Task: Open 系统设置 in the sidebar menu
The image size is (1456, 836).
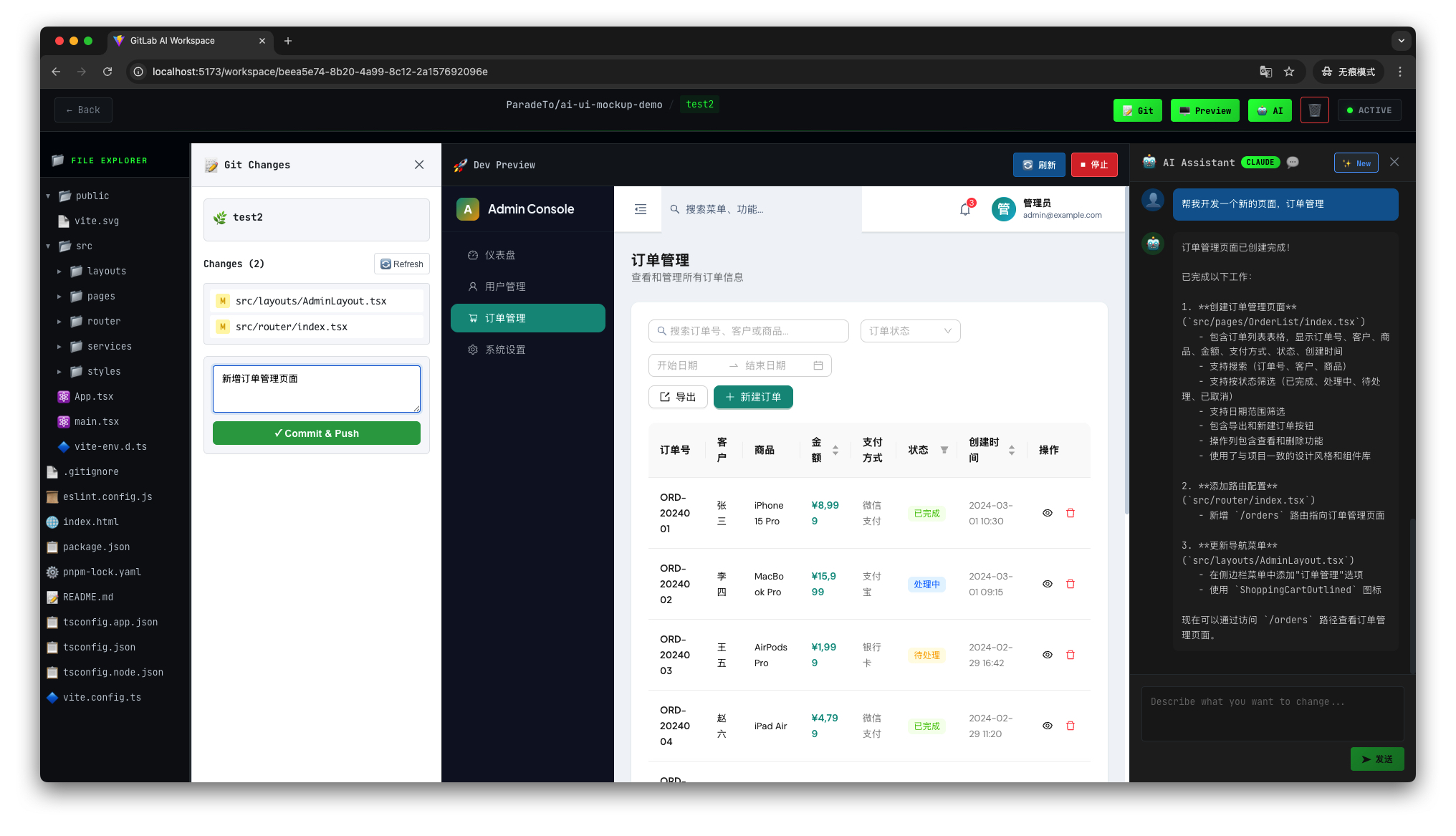Action: click(504, 350)
